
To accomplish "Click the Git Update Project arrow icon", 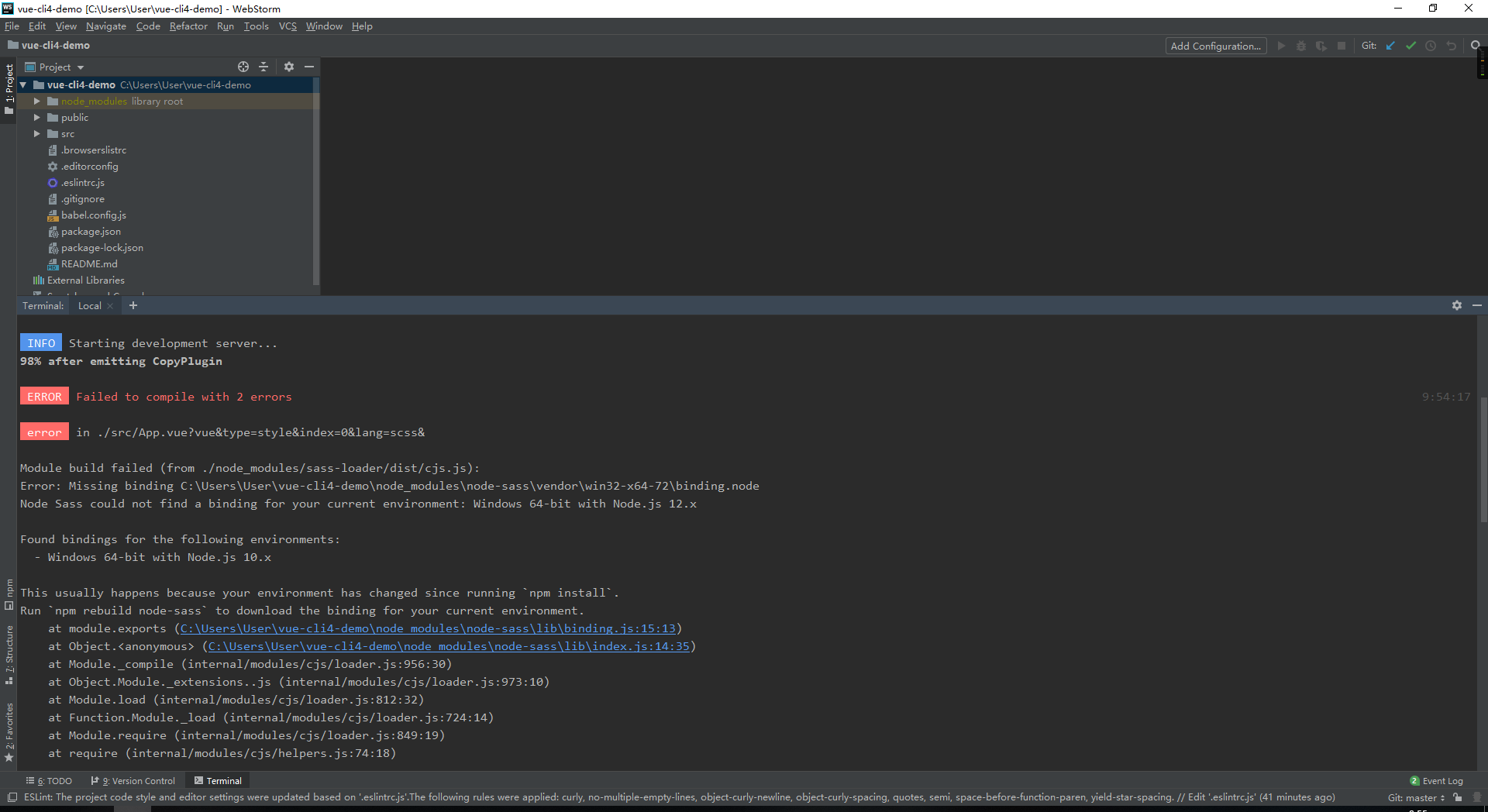I will click(1390, 46).
